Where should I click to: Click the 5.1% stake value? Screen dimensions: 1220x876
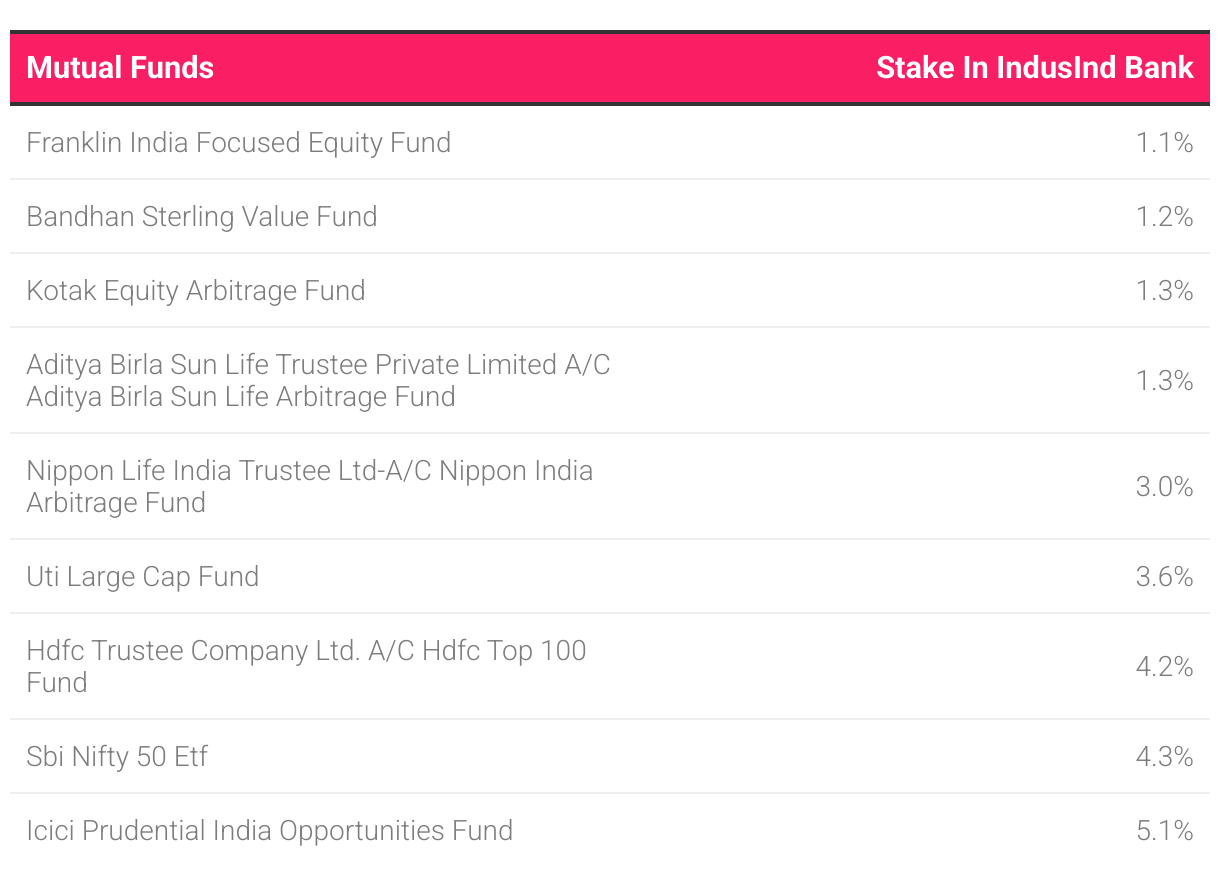coord(1164,831)
